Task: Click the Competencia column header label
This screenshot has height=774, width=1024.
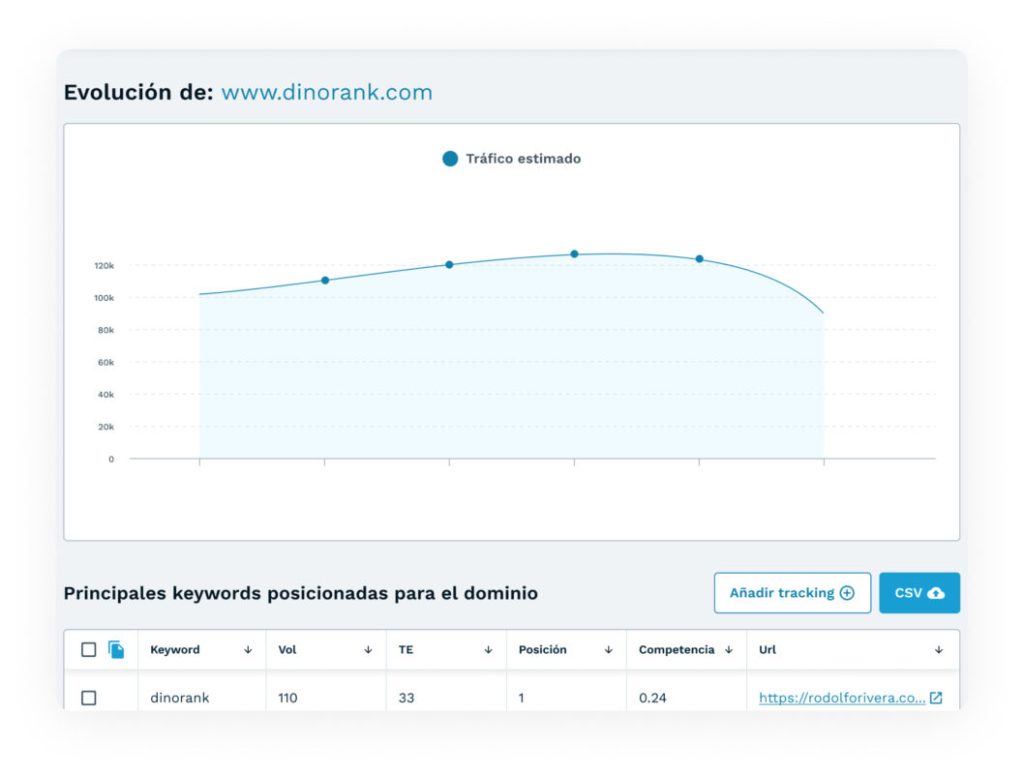Action: (x=676, y=650)
